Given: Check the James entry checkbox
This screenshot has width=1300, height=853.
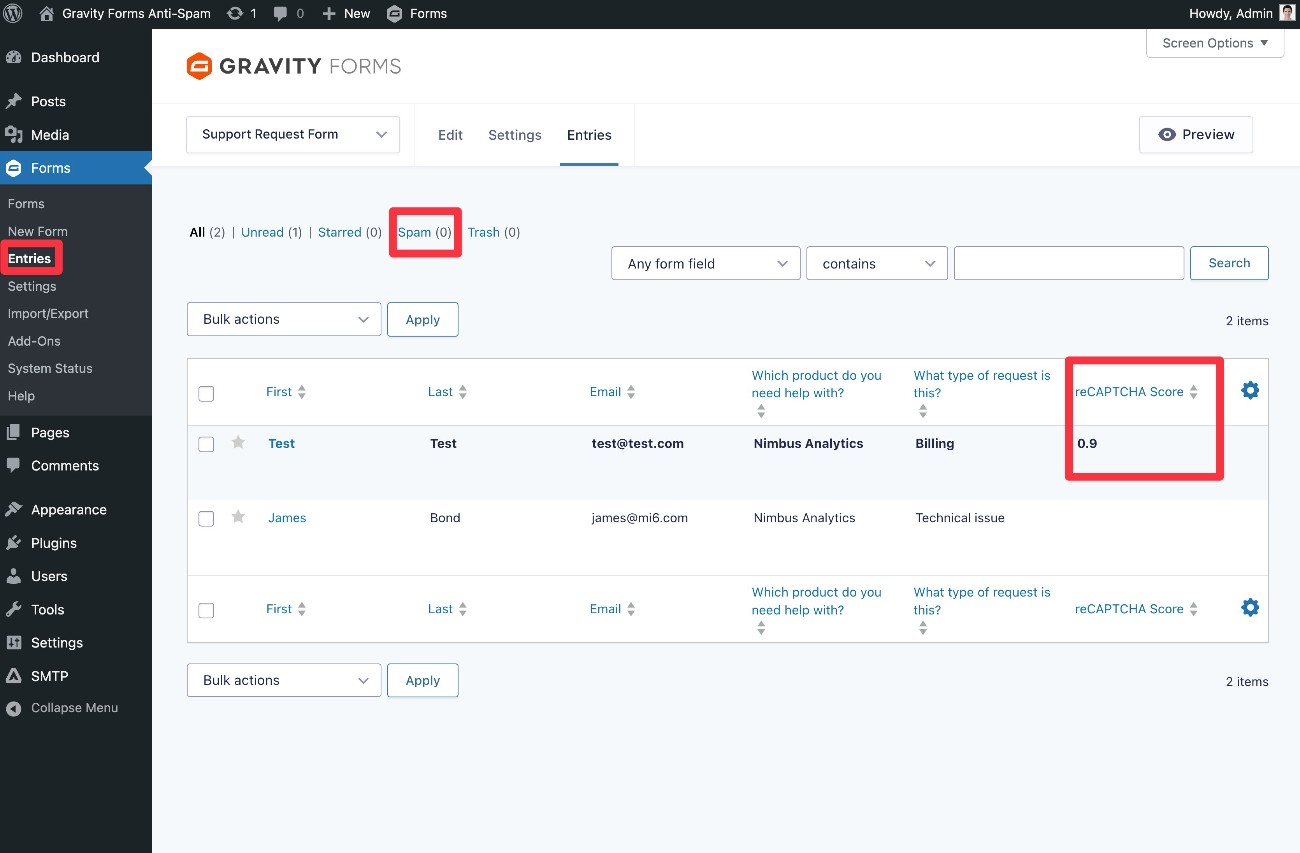Looking at the screenshot, I should 206,519.
